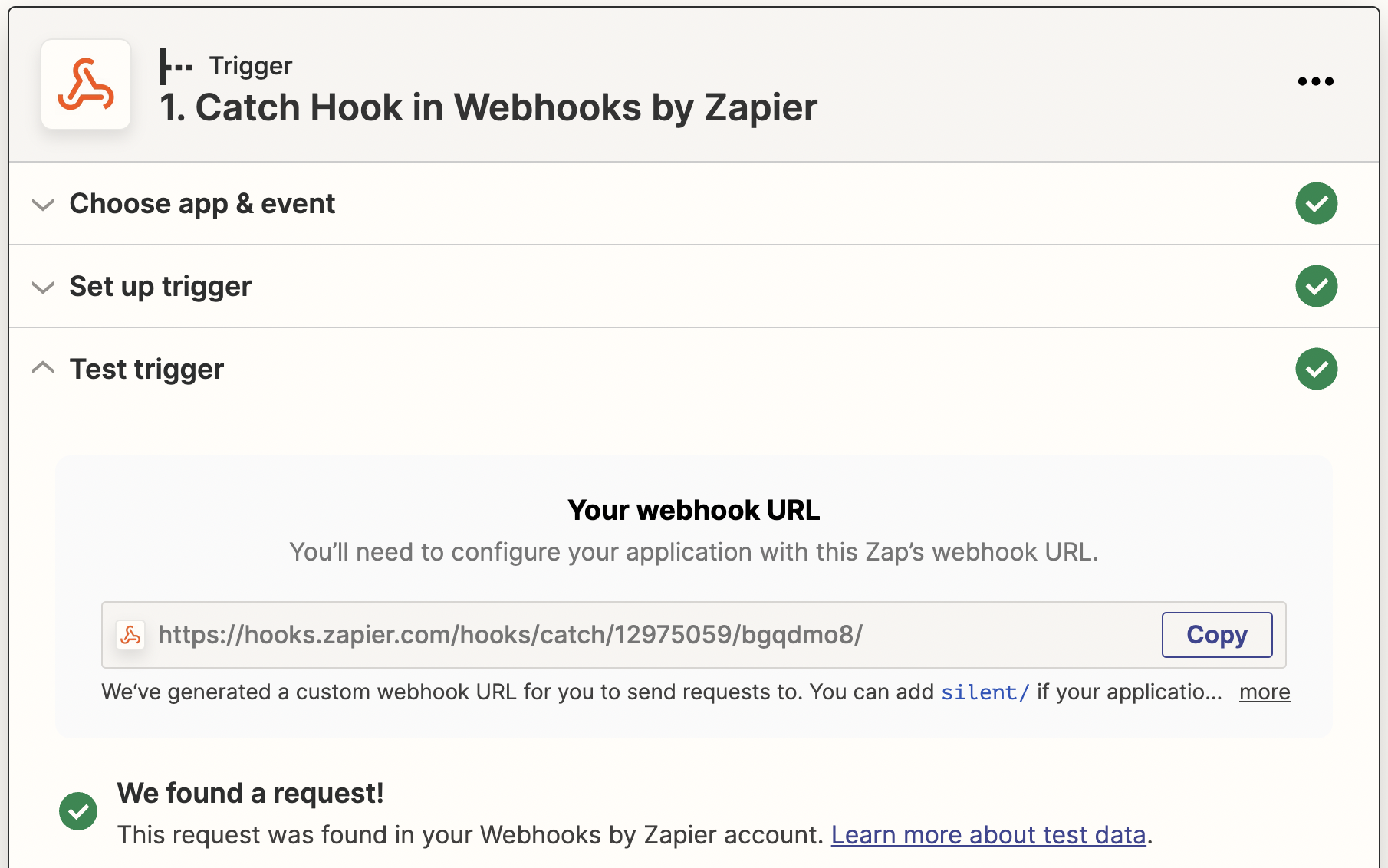Viewport: 1388px width, 868px height.
Task: Click the green checkmark for Set up trigger
Action: (x=1317, y=286)
